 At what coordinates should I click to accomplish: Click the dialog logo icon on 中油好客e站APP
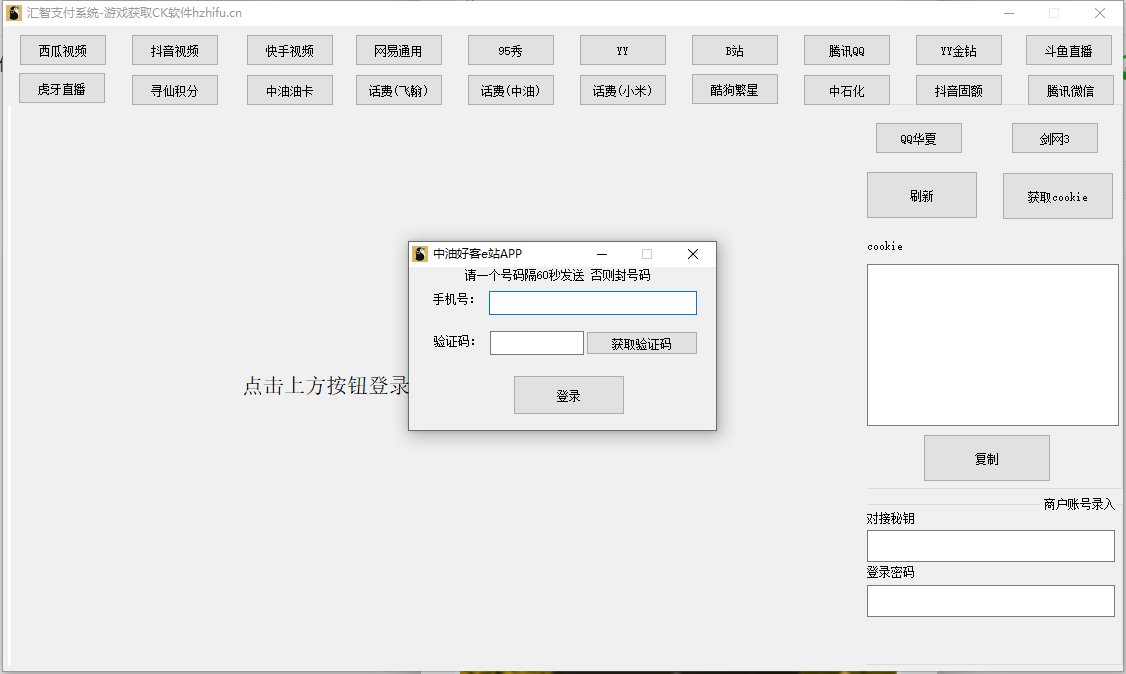click(420, 254)
